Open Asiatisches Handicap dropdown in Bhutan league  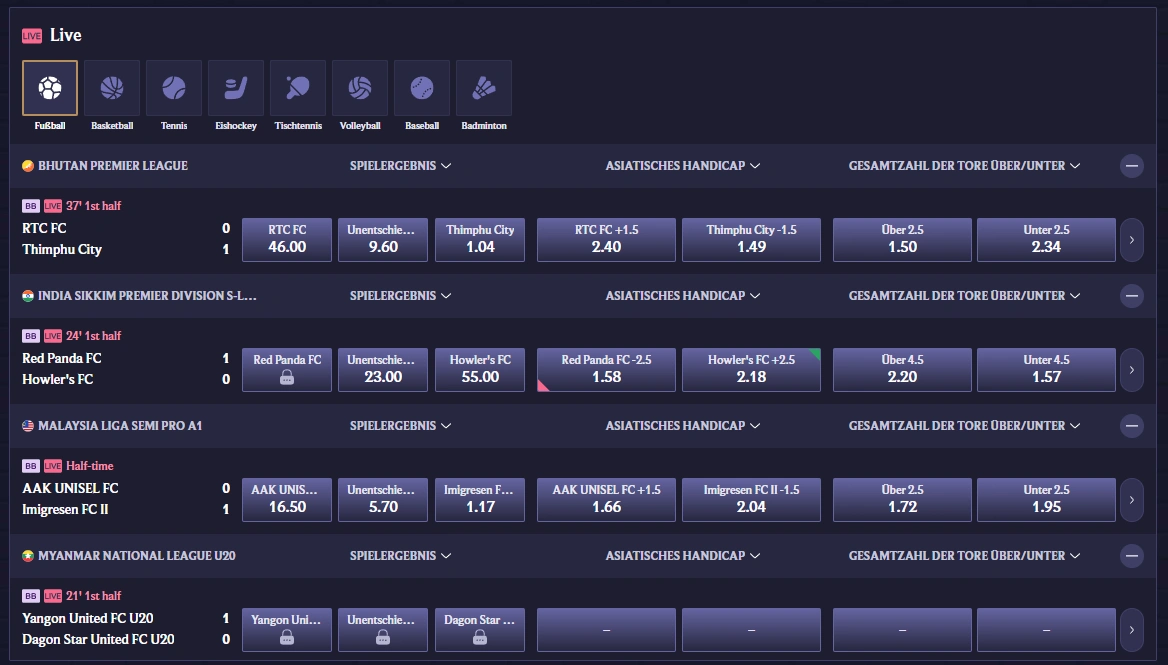pos(682,166)
